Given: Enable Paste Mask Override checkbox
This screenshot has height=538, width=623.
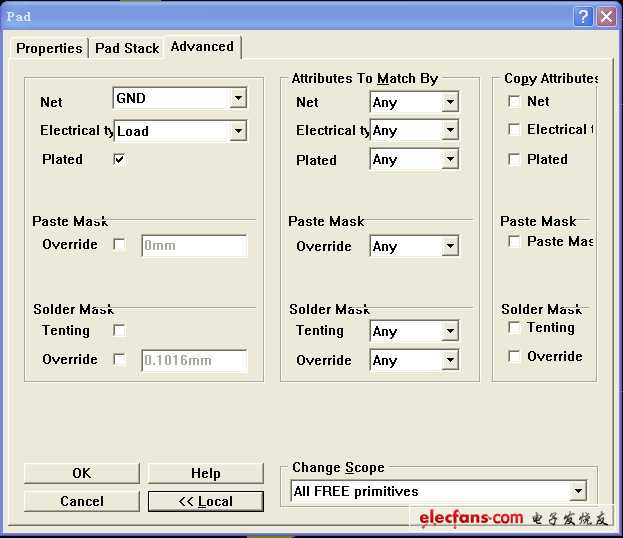Looking at the screenshot, I should click(119, 244).
